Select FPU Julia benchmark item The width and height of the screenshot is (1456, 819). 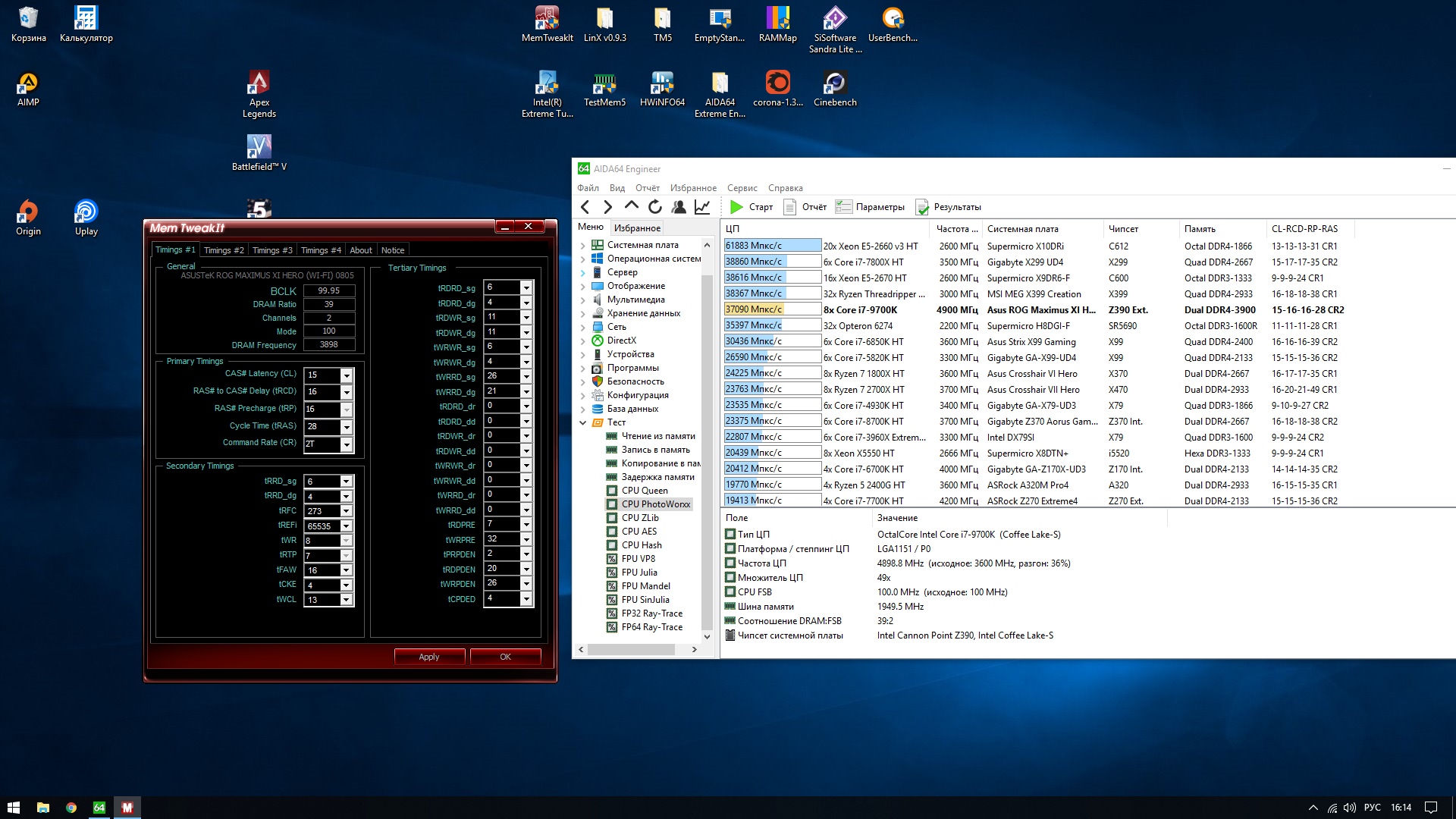coord(639,573)
